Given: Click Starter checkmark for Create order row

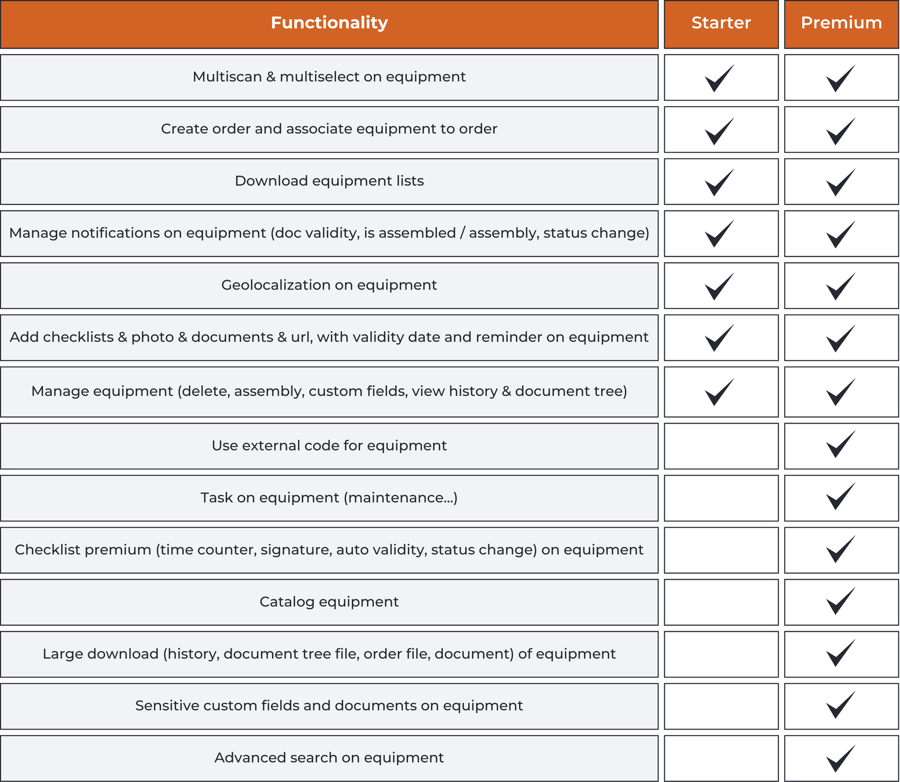Looking at the screenshot, I should 720,130.
